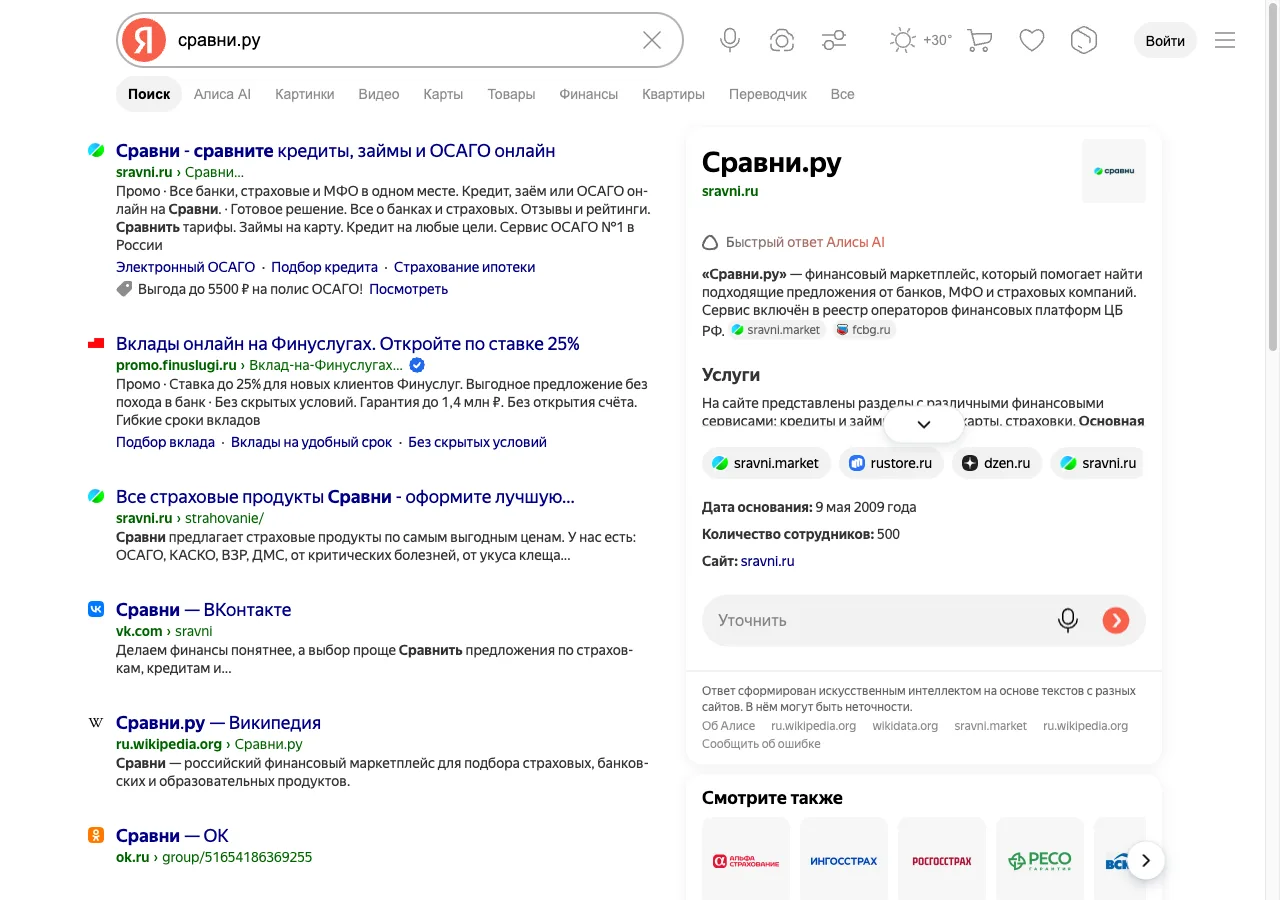Open favorites heart icon
The image size is (1280, 900).
tap(1032, 40)
